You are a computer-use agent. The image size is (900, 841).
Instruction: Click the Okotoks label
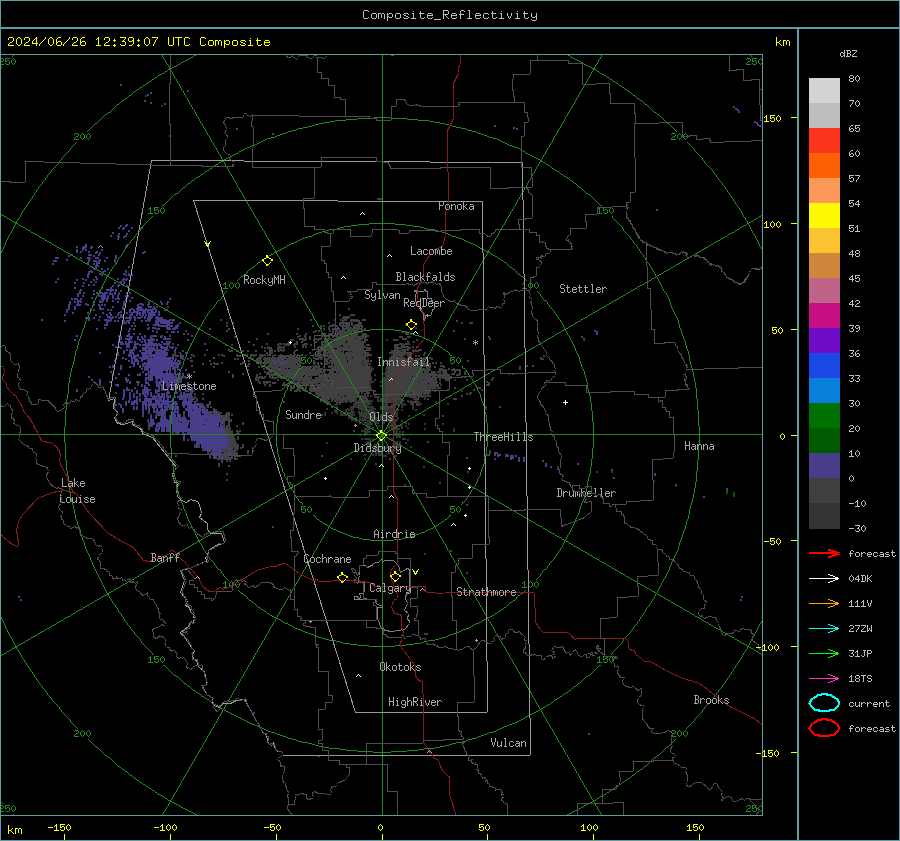(400, 666)
